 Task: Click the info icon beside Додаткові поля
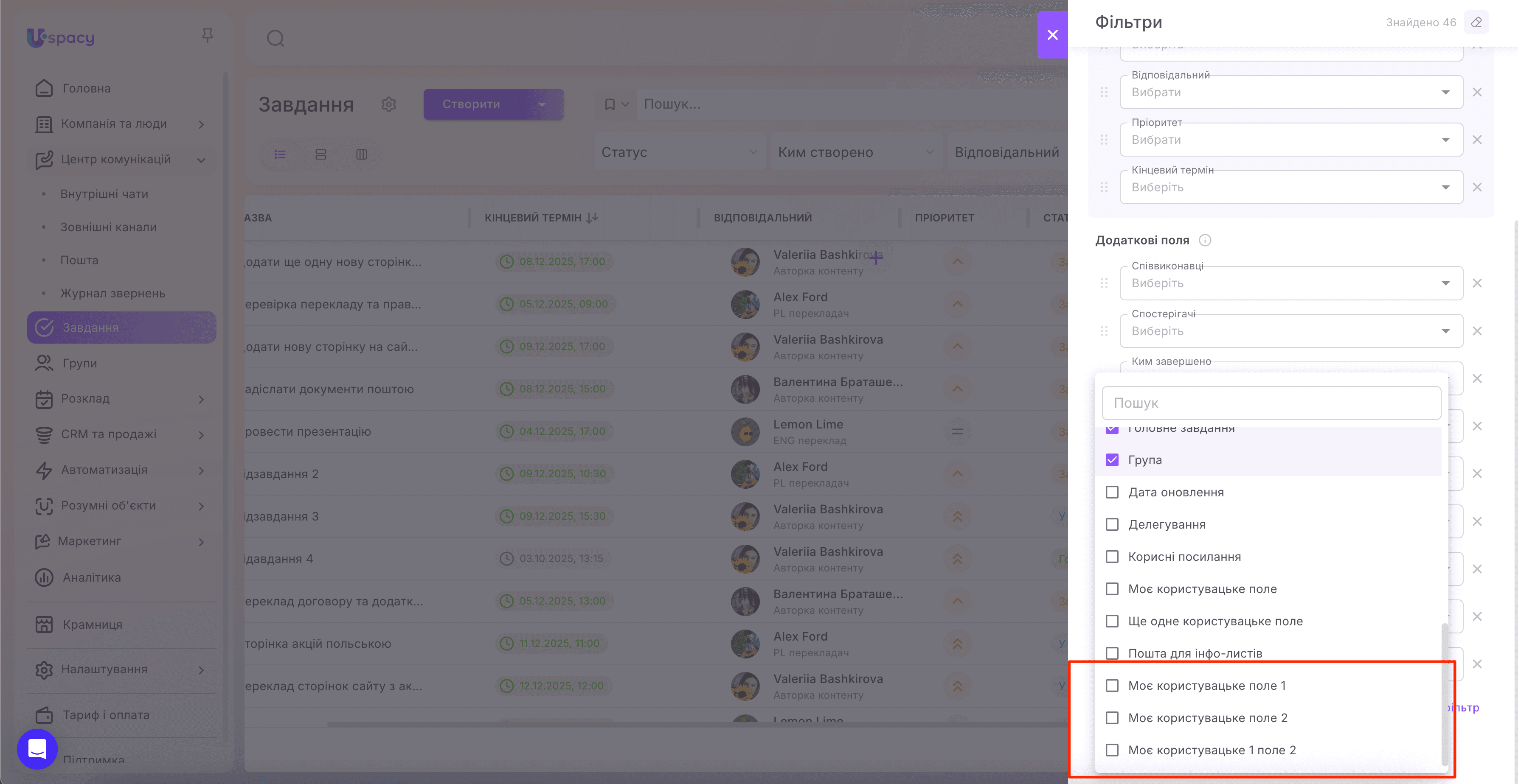point(1205,240)
